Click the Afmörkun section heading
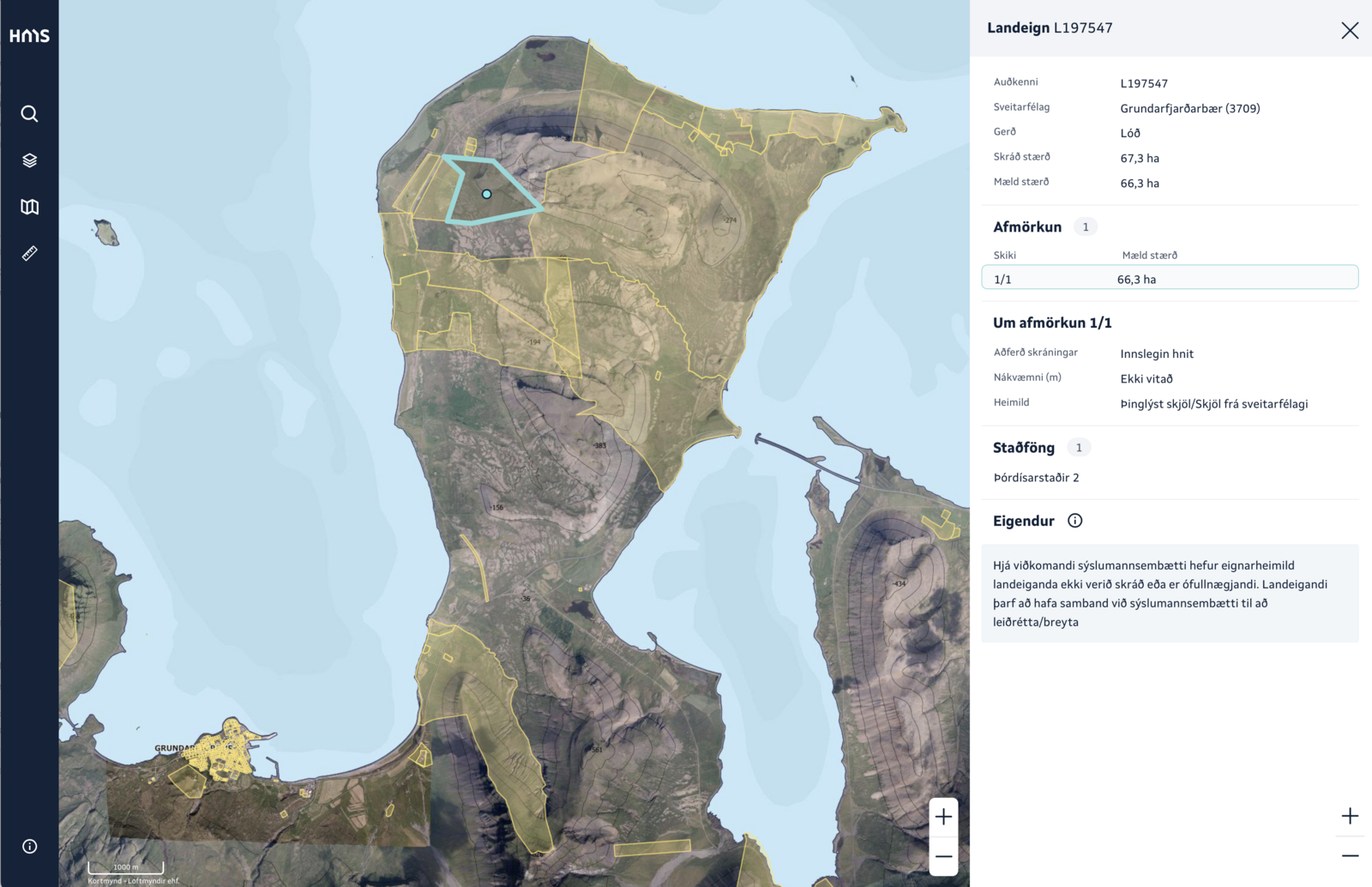Viewport: 1372px width, 887px height. (1026, 227)
